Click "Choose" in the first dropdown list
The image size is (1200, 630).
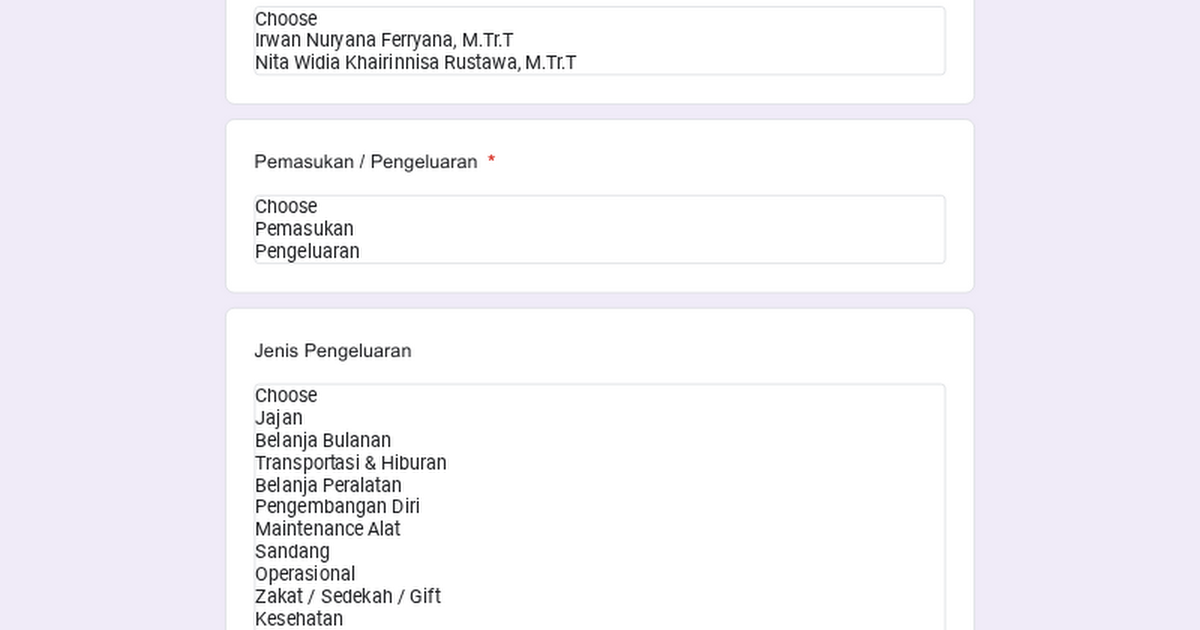pyautogui.click(x=285, y=18)
